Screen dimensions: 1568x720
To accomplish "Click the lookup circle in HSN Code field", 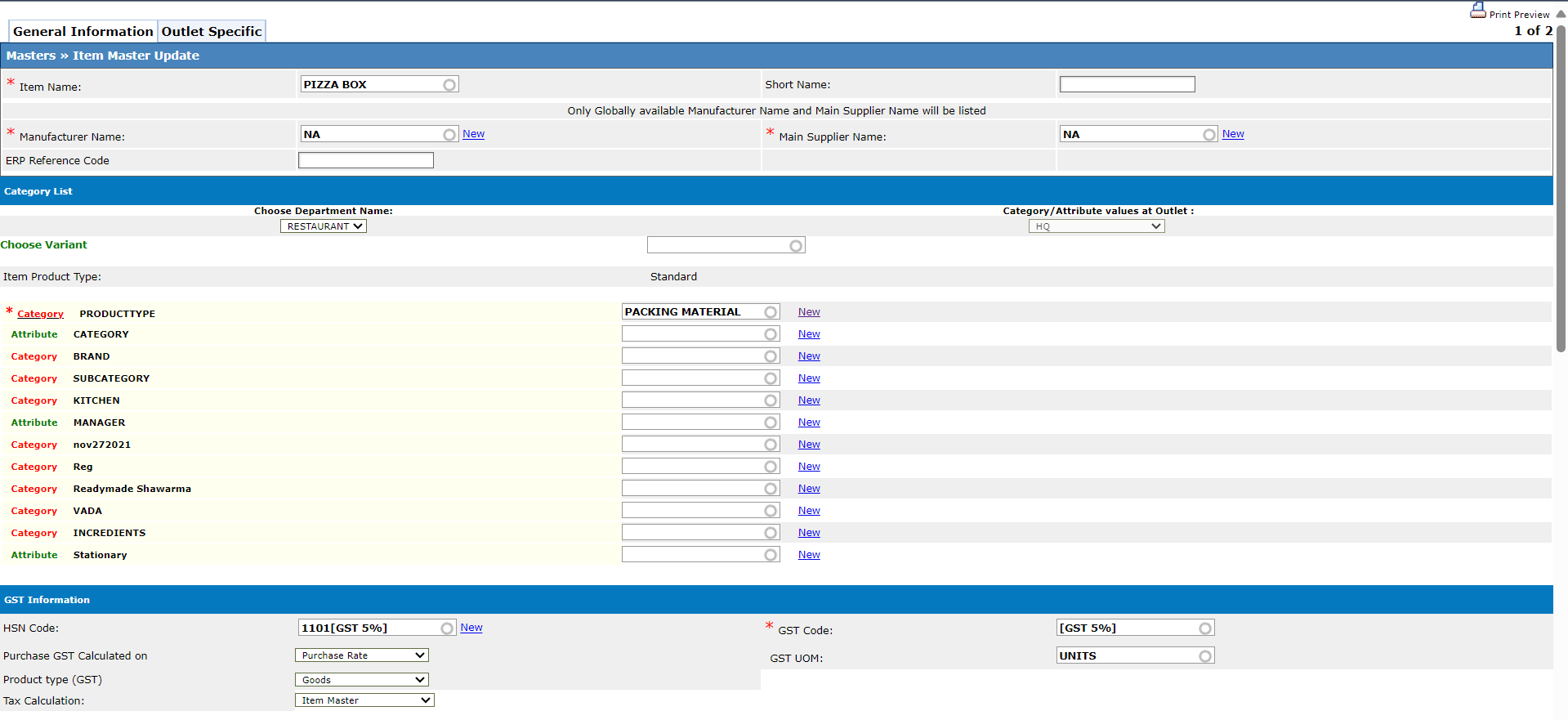I will tap(447, 628).
